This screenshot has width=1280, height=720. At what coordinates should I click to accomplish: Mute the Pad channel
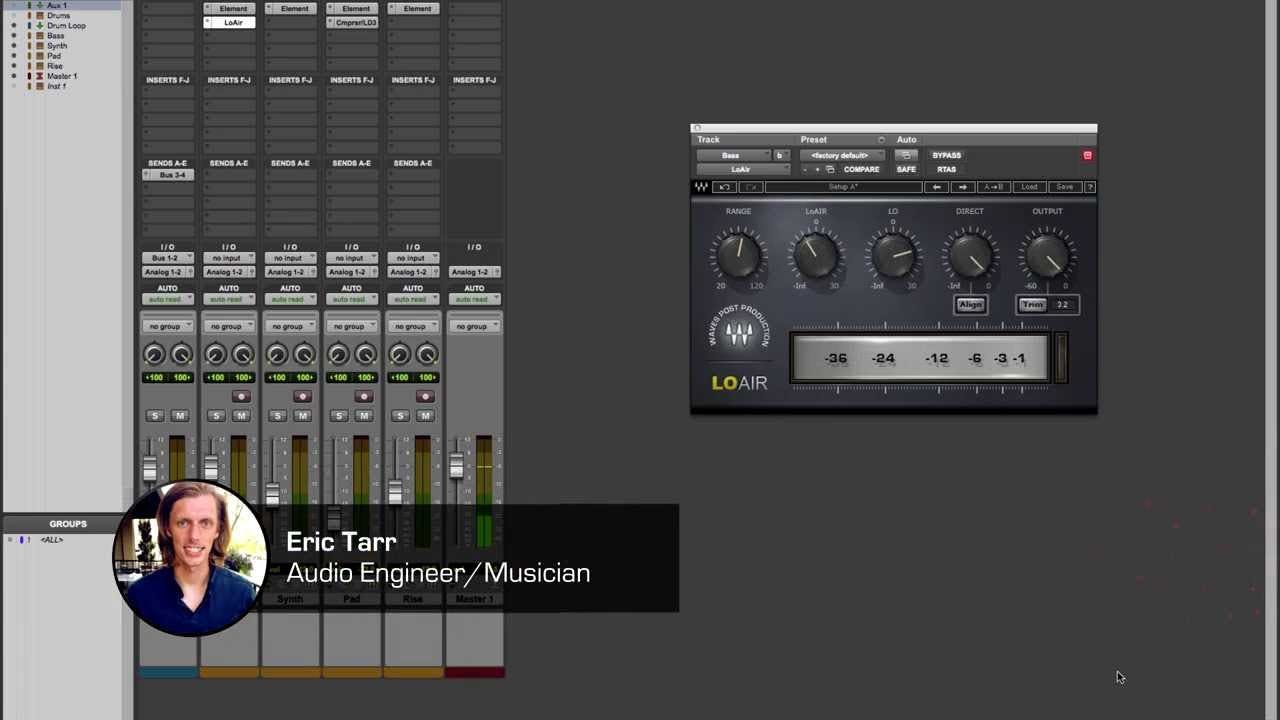point(363,416)
